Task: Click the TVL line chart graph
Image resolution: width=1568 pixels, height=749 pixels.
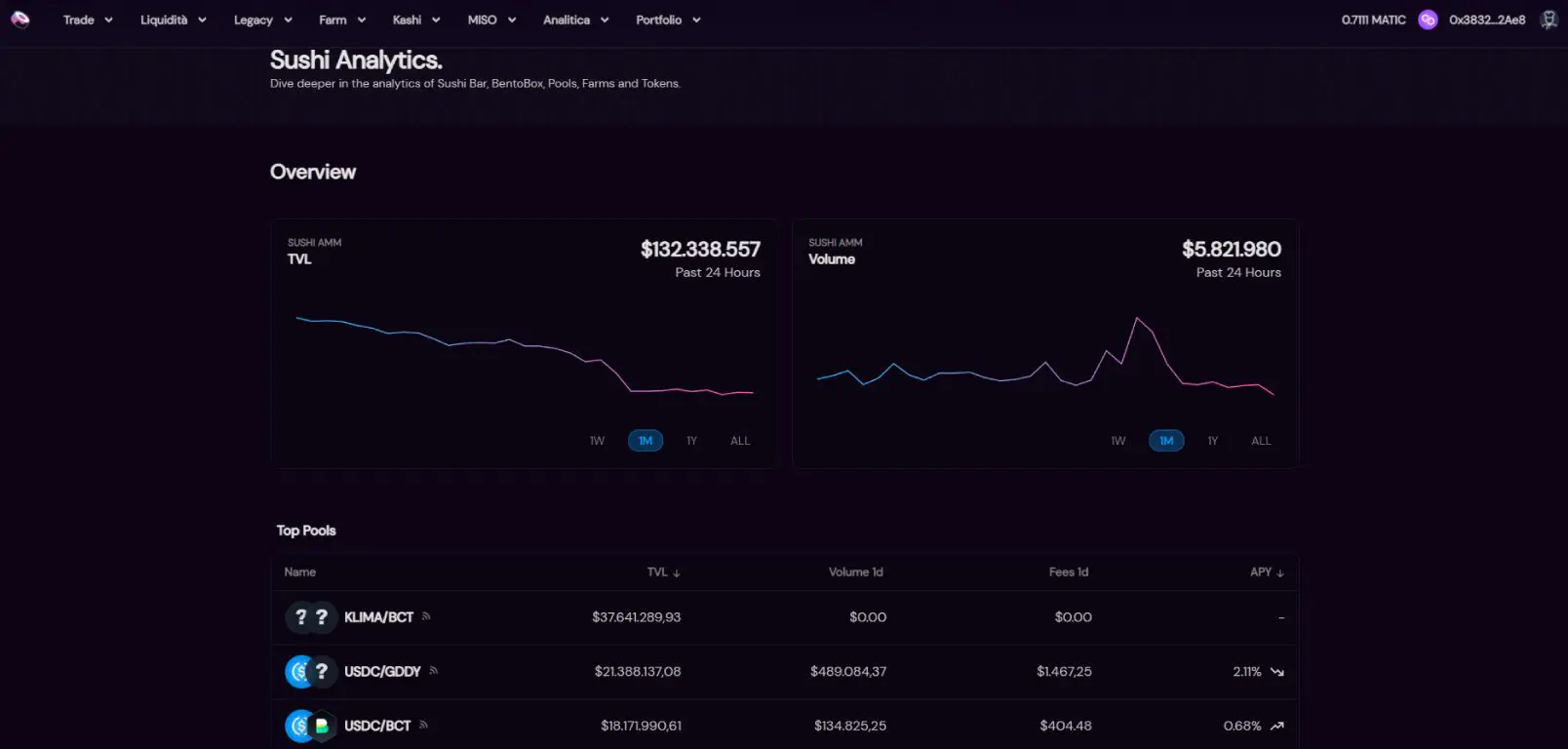Action: point(525,355)
